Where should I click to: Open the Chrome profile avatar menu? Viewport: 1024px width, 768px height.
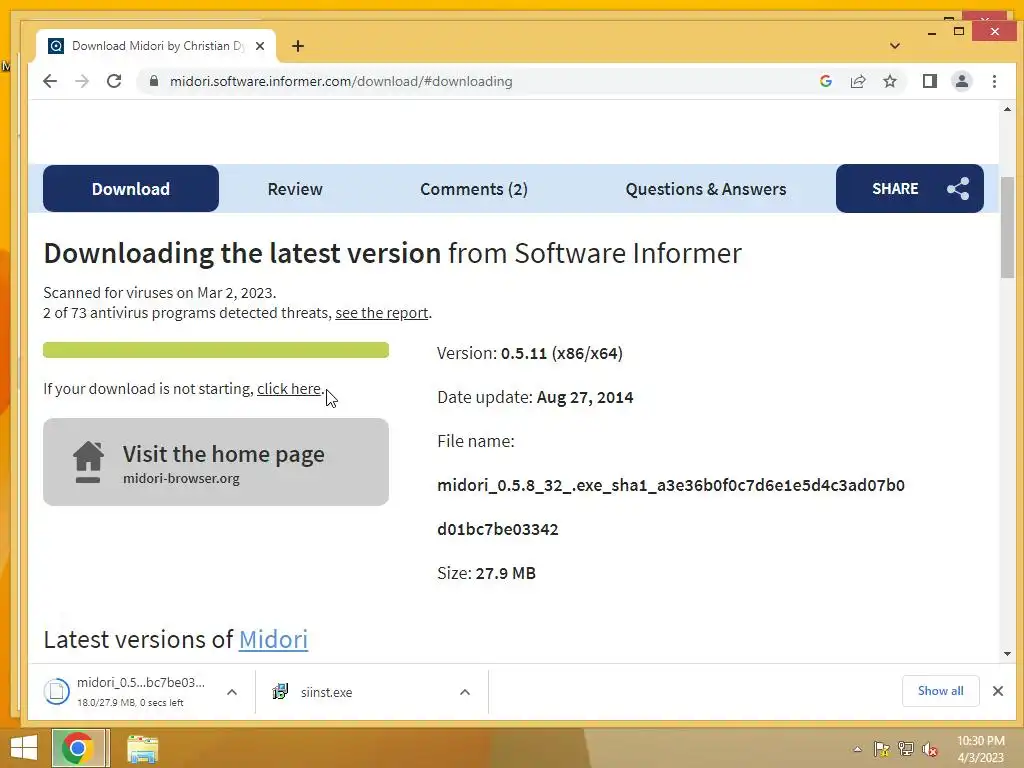pos(962,81)
